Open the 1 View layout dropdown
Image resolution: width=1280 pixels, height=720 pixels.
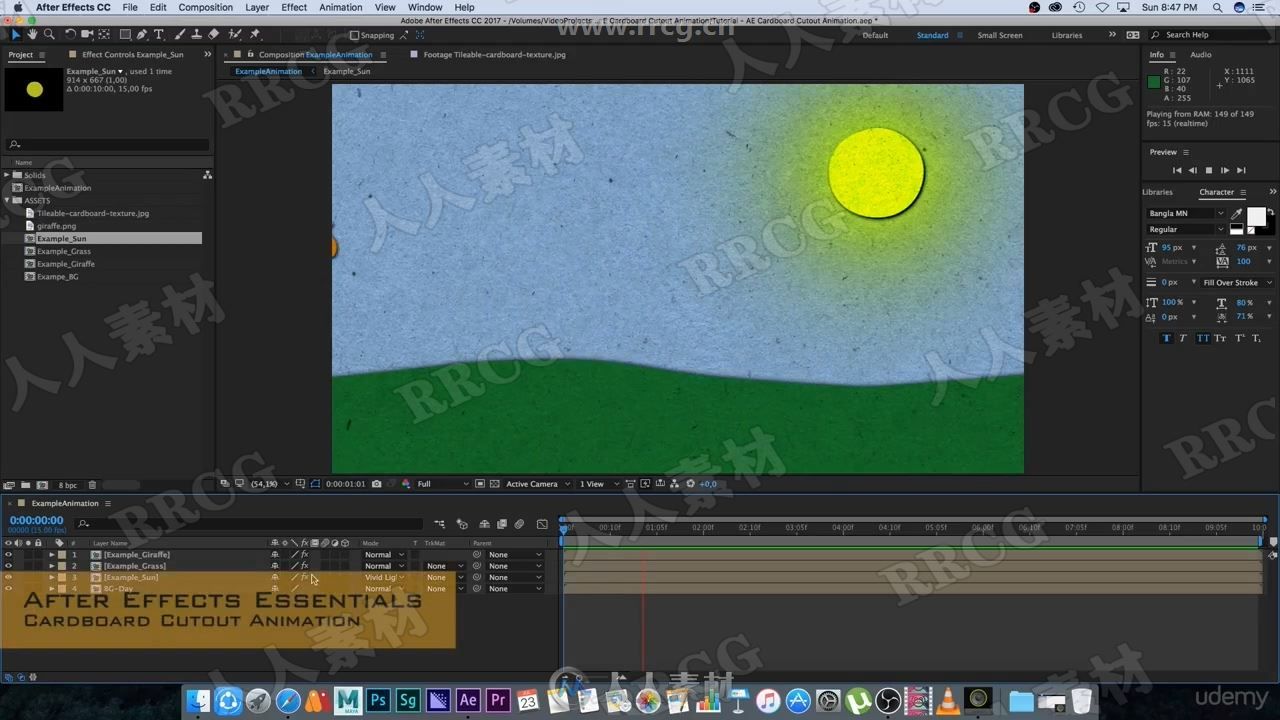tap(599, 484)
